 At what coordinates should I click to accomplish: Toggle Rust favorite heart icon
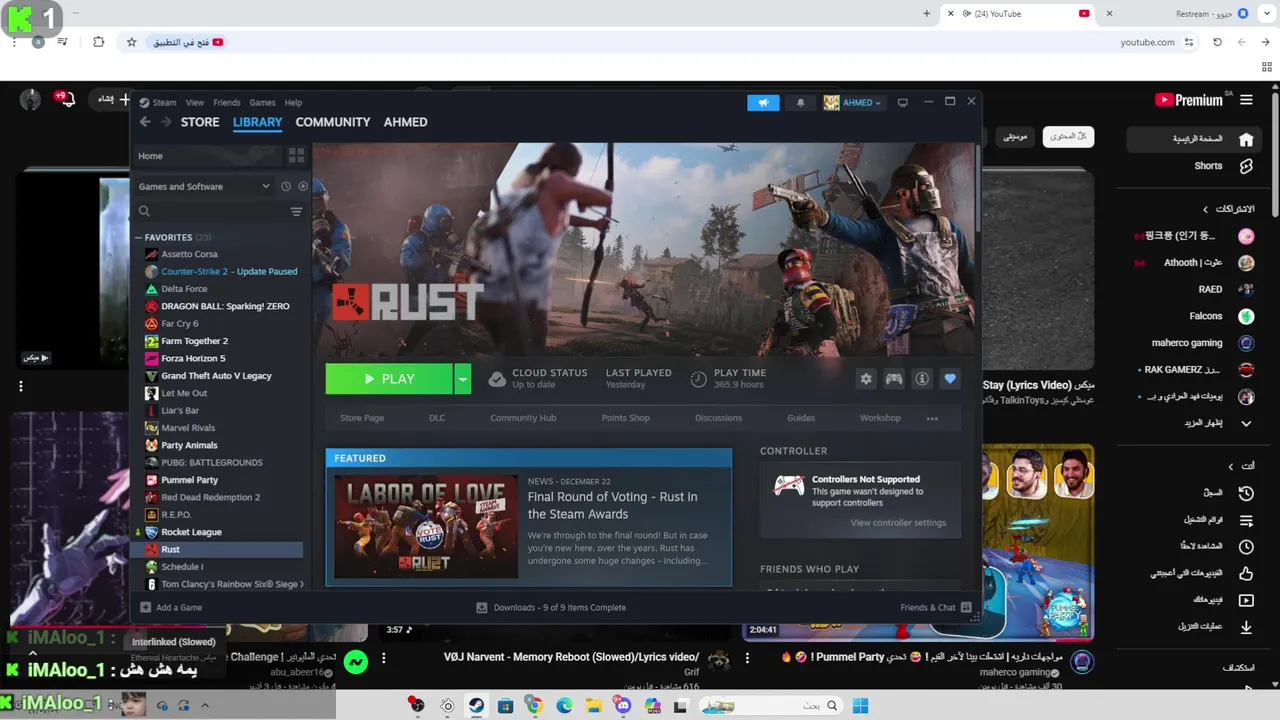pyautogui.click(x=950, y=379)
